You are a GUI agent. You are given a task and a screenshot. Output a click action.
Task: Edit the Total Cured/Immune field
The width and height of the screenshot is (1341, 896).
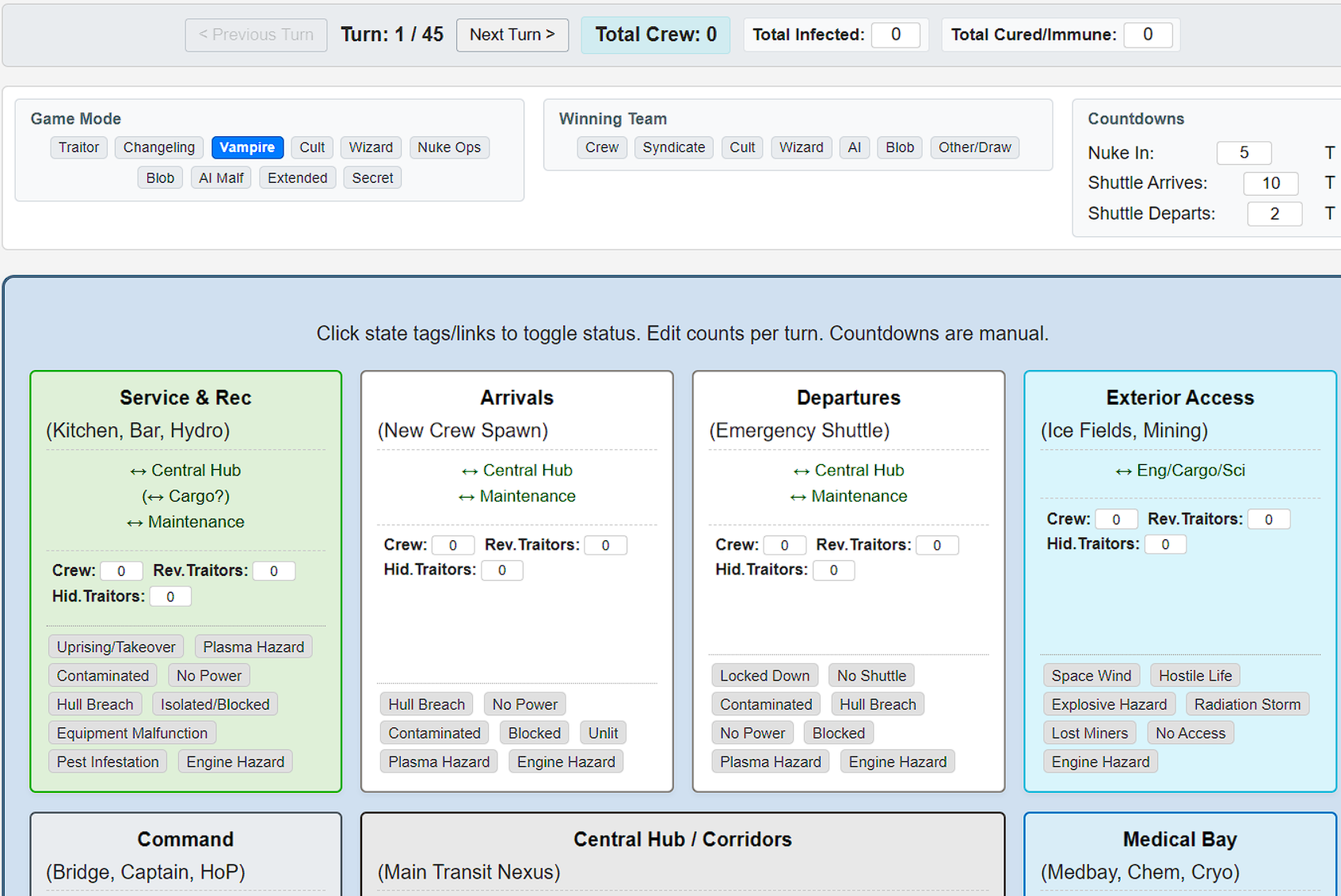click(1148, 35)
